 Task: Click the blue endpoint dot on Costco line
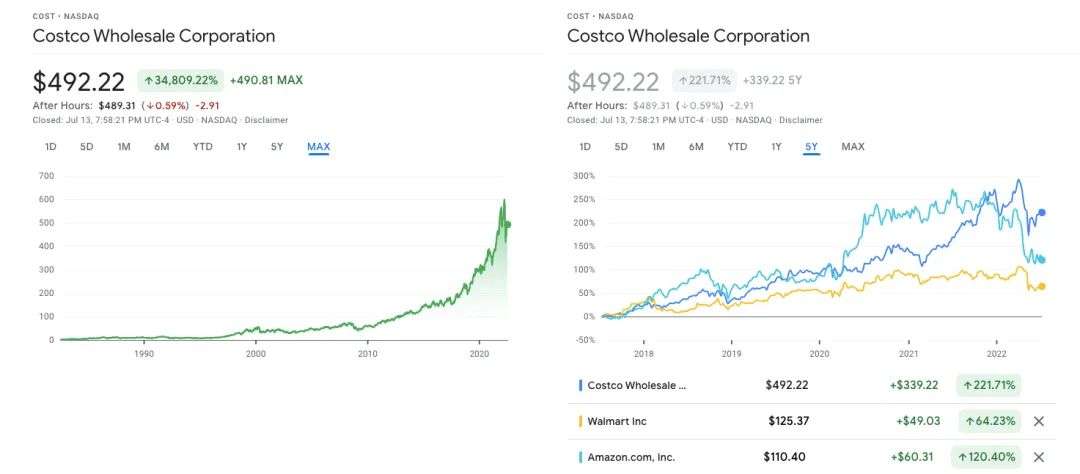(x=1042, y=212)
